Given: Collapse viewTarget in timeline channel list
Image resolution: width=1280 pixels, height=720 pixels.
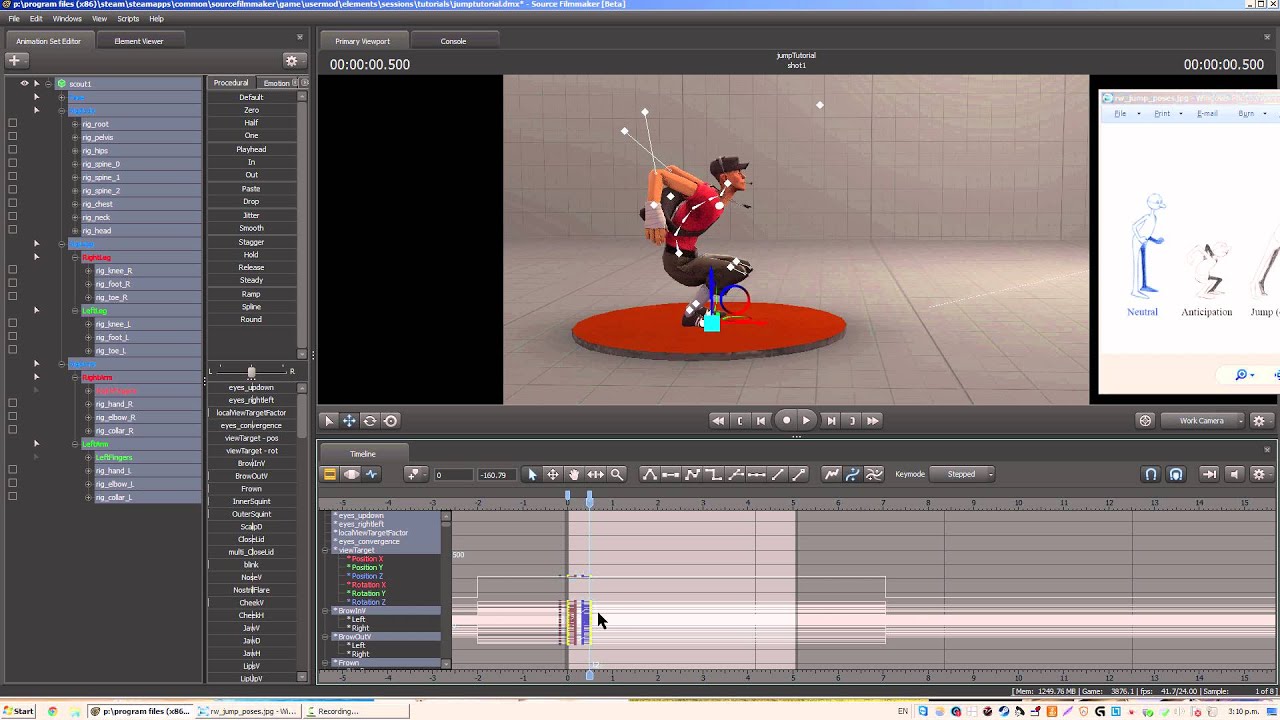Looking at the screenshot, I should point(325,550).
